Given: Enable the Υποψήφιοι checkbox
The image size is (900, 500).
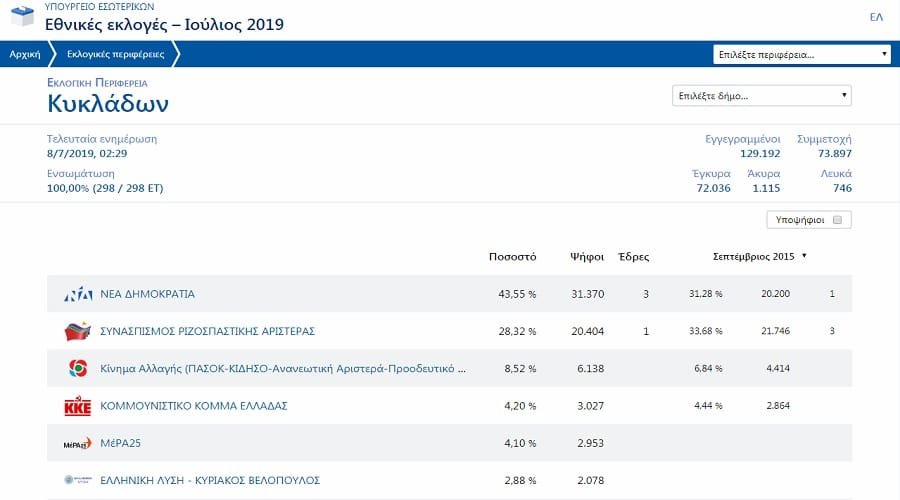Looking at the screenshot, I should click(837, 220).
